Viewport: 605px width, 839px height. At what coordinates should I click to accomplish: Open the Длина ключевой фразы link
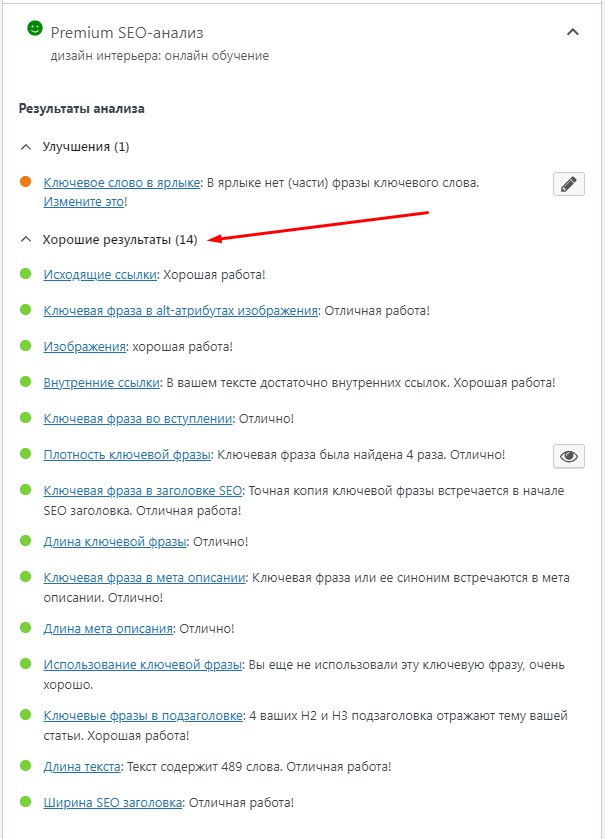[x=115, y=542]
